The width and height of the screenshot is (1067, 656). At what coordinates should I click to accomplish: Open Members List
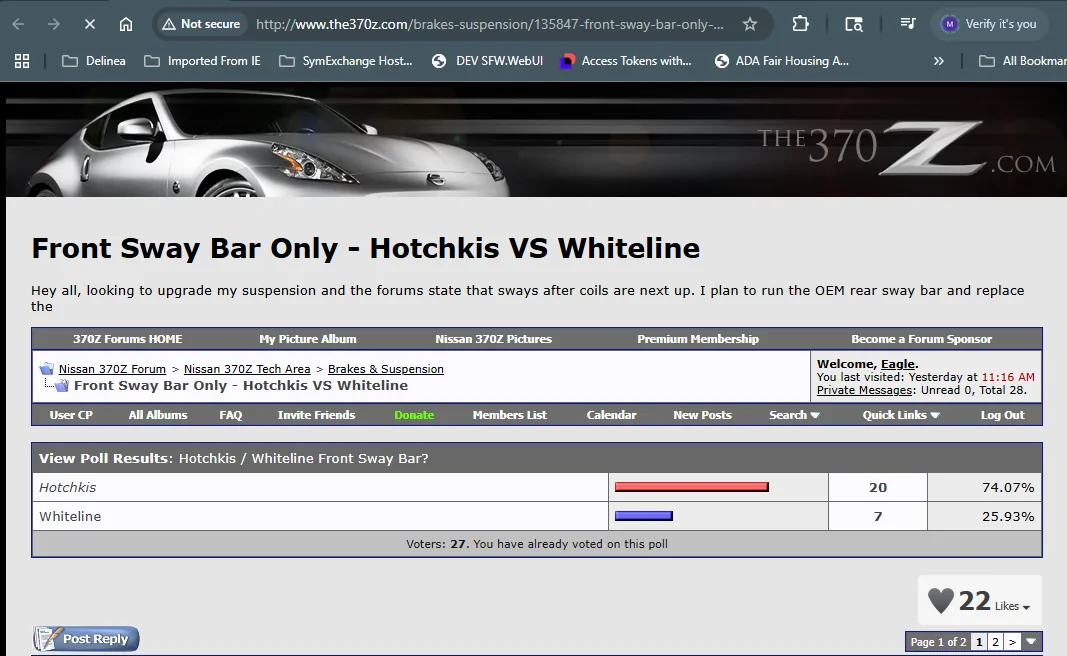tap(510, 415)
